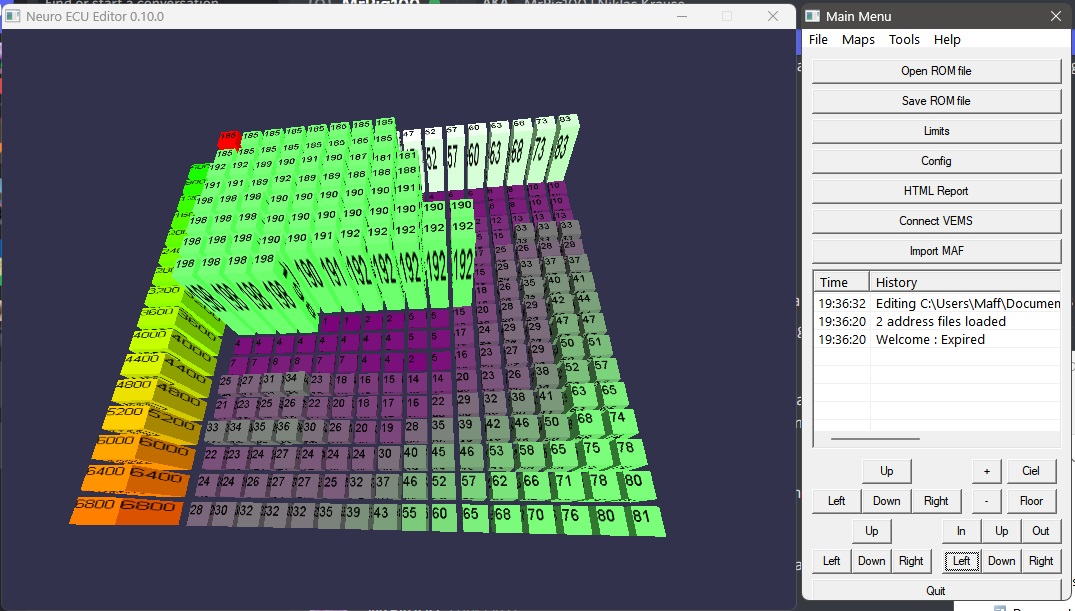The height and width of the screenshot is (611, 1075).
Task: Click the Floor button
Action: tap(1031, 501)
